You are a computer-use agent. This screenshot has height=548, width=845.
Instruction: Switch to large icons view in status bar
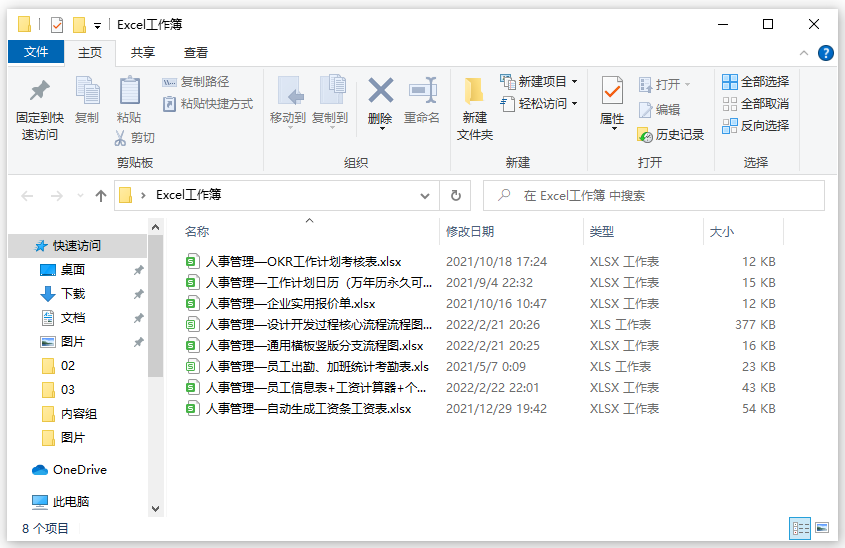[822, 528]
